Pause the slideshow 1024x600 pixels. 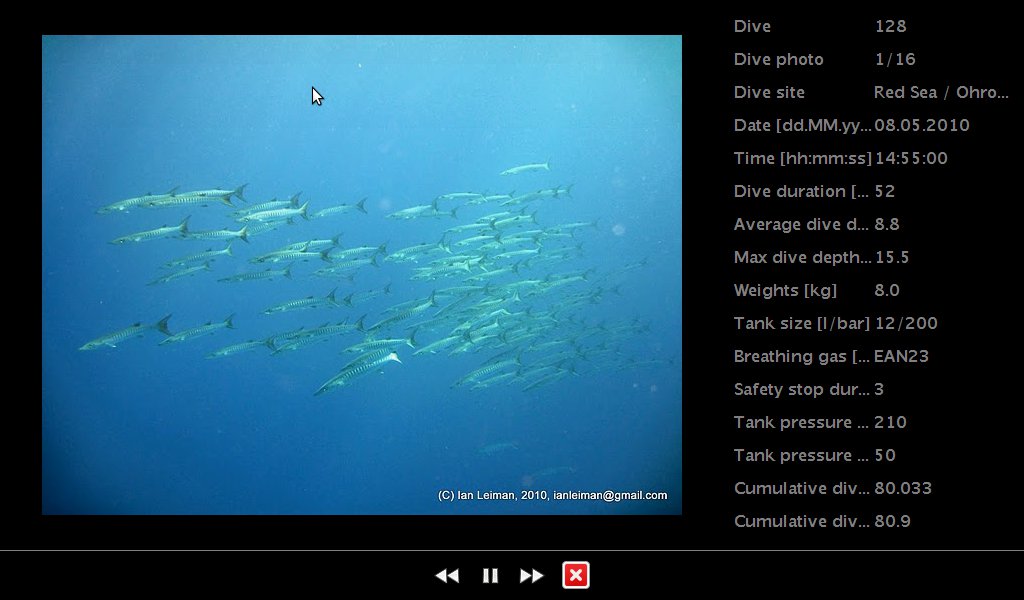[490, 575]
